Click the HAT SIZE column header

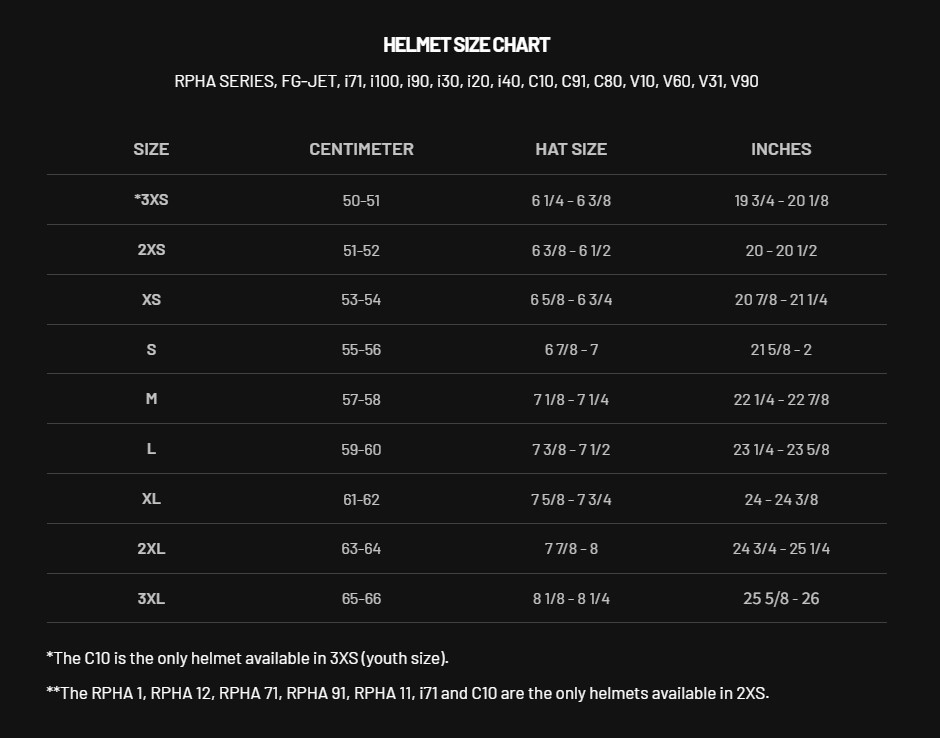tap(571, 149)
